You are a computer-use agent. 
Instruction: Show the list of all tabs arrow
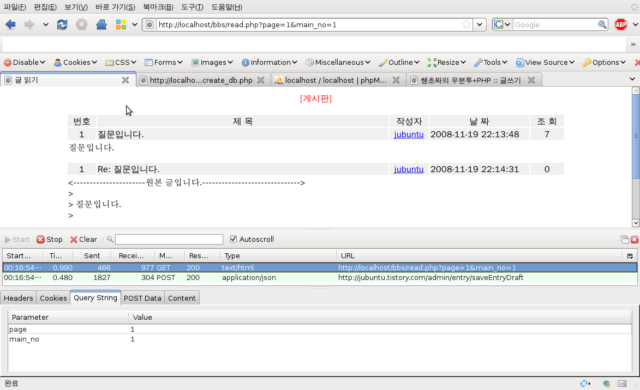click(x=632, y=79)
